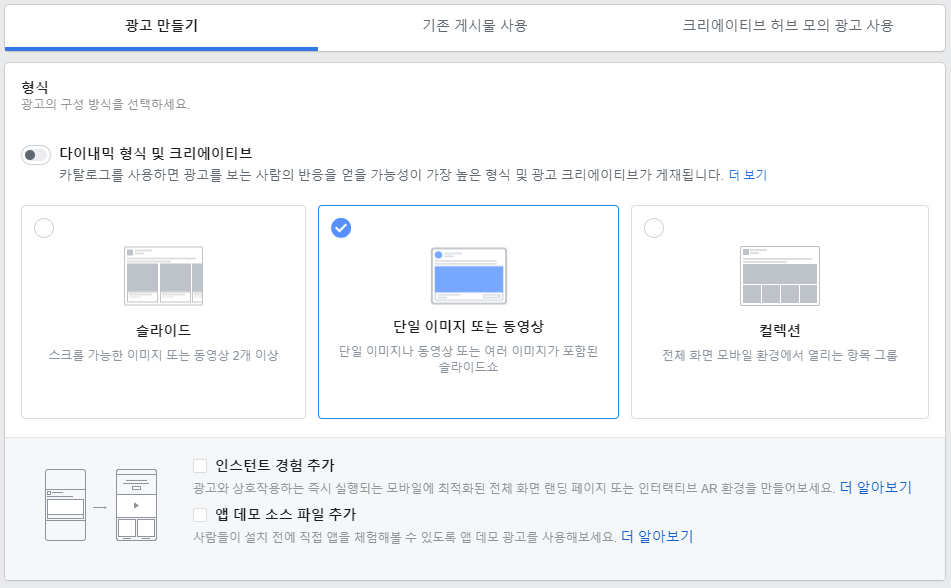Screen dimensions: 951x588
Task: Click 더 알아보기 link for instant experience
Action: (876, 487)
